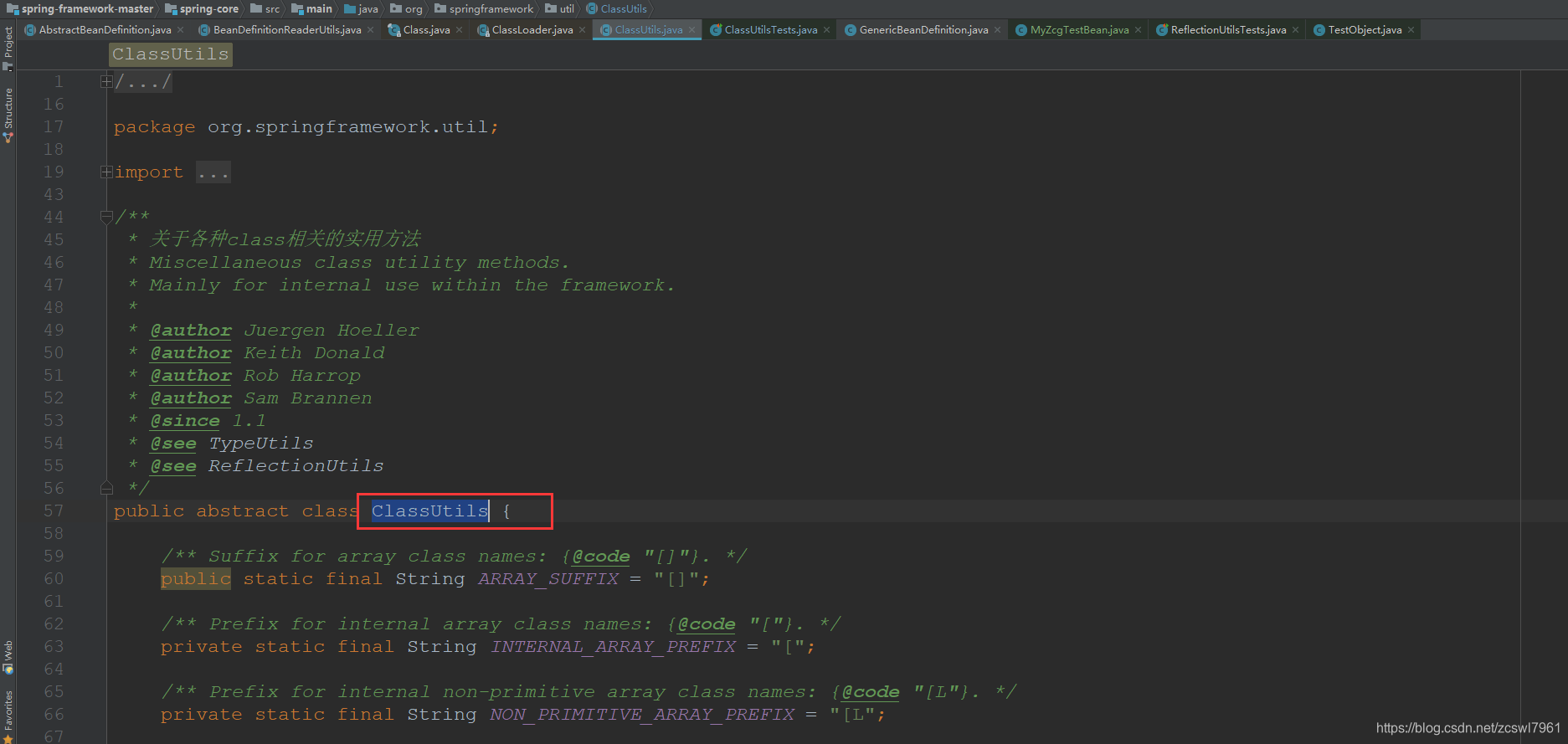Open the Web tool window sidebar button
Image resolution: width=1568 pixels, height=744 pixels.
point(8,658)
